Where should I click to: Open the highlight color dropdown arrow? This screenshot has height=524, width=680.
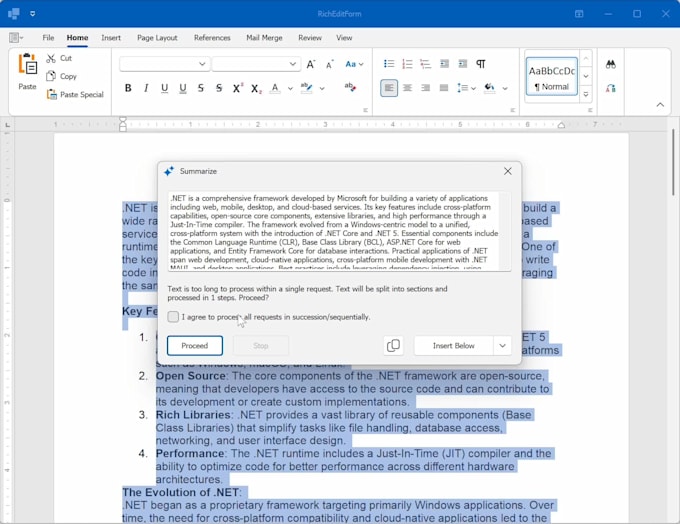(322, 88)
